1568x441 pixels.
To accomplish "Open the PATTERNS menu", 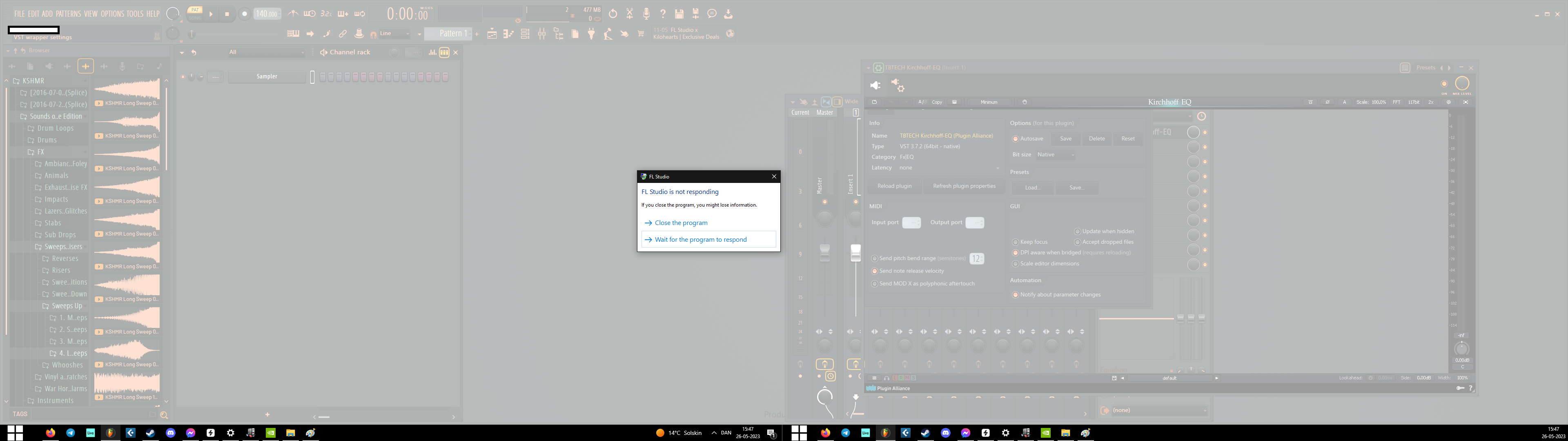I will [68, 13].
